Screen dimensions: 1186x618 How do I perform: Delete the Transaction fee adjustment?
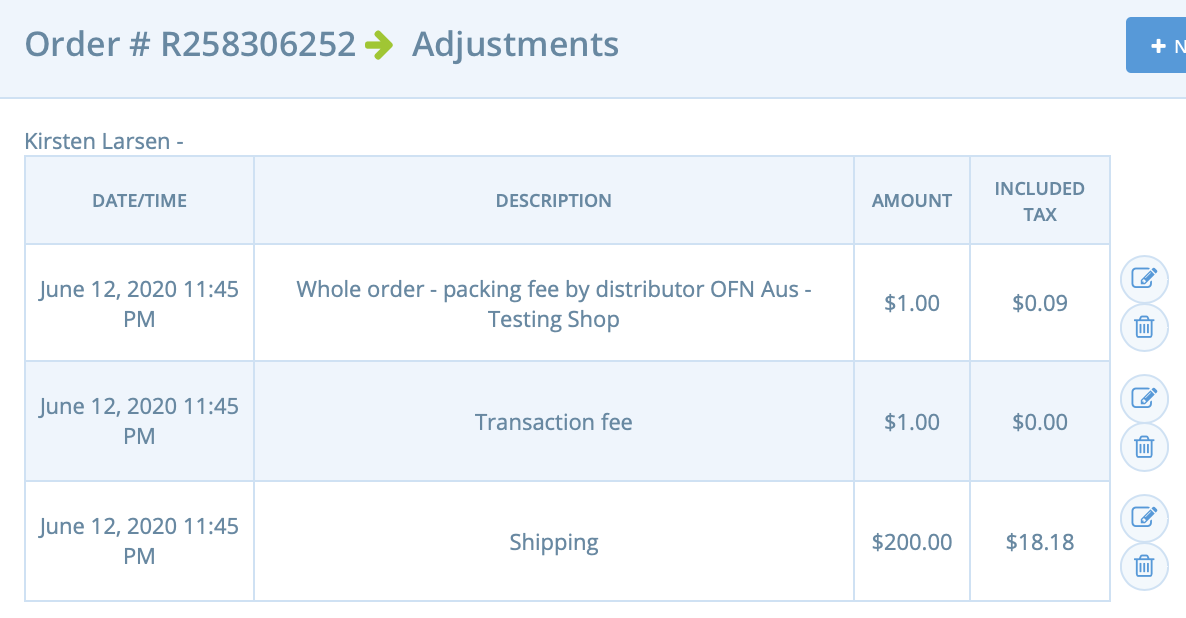tap(1144, 446)
